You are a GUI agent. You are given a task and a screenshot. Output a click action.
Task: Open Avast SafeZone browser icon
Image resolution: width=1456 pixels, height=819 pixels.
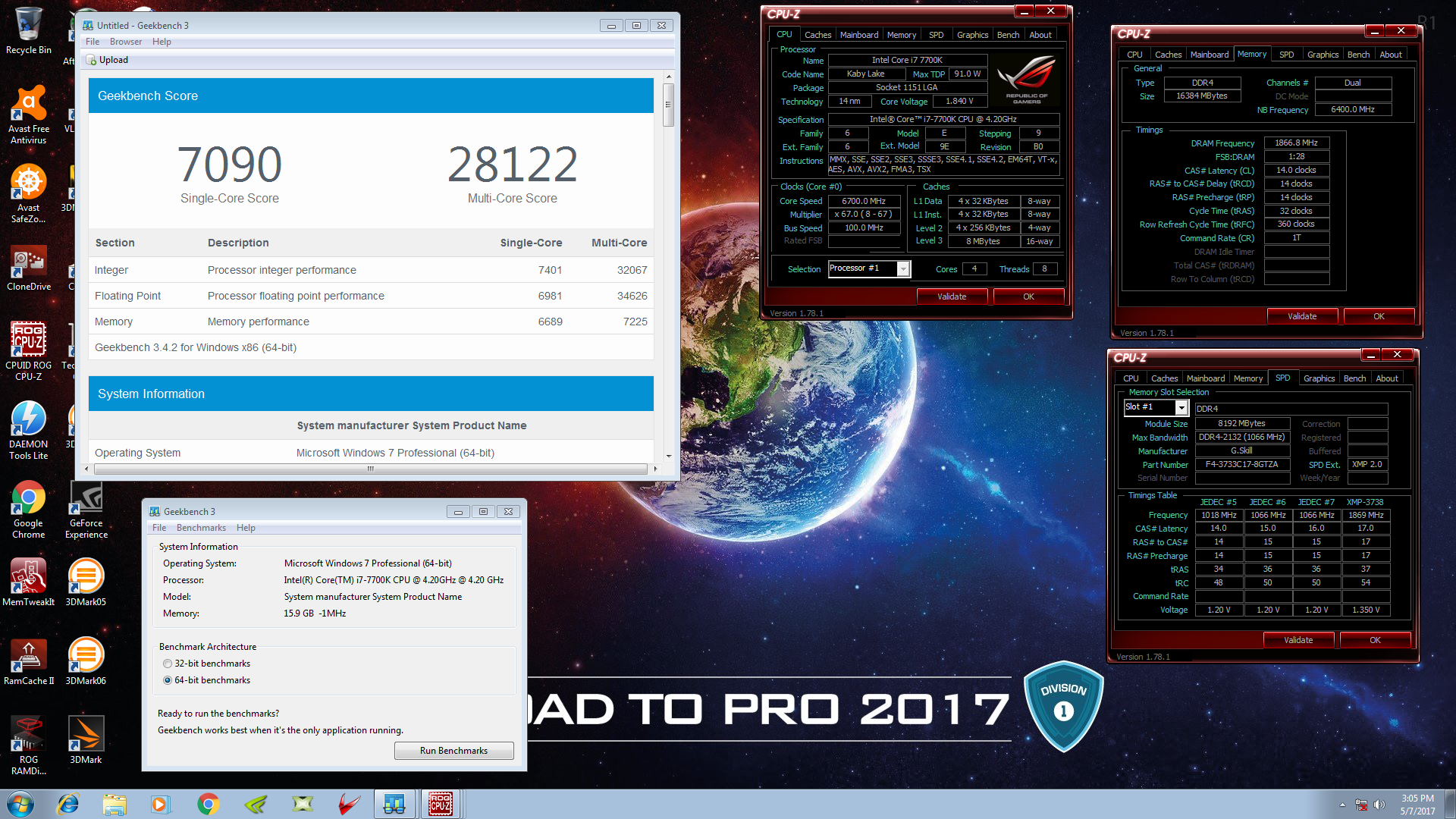point(28,193)
